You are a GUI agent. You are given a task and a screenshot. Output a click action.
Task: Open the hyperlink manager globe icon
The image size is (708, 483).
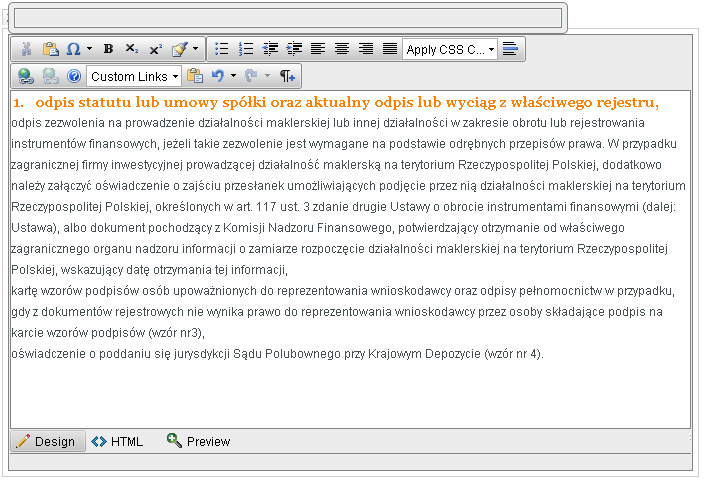pyautogui.click(x=26, y=76)
